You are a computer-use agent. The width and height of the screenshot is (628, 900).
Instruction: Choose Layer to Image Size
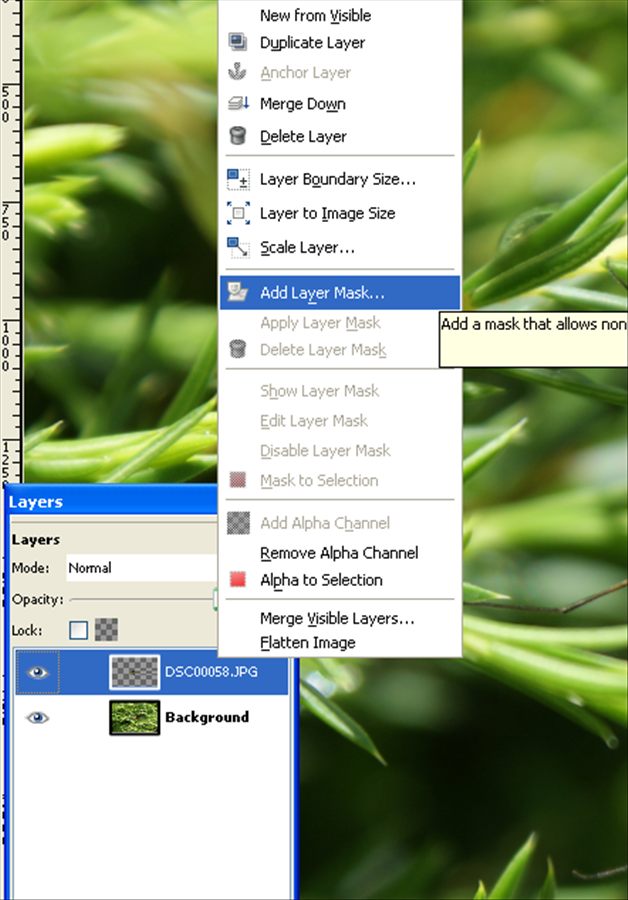[327, 214]
